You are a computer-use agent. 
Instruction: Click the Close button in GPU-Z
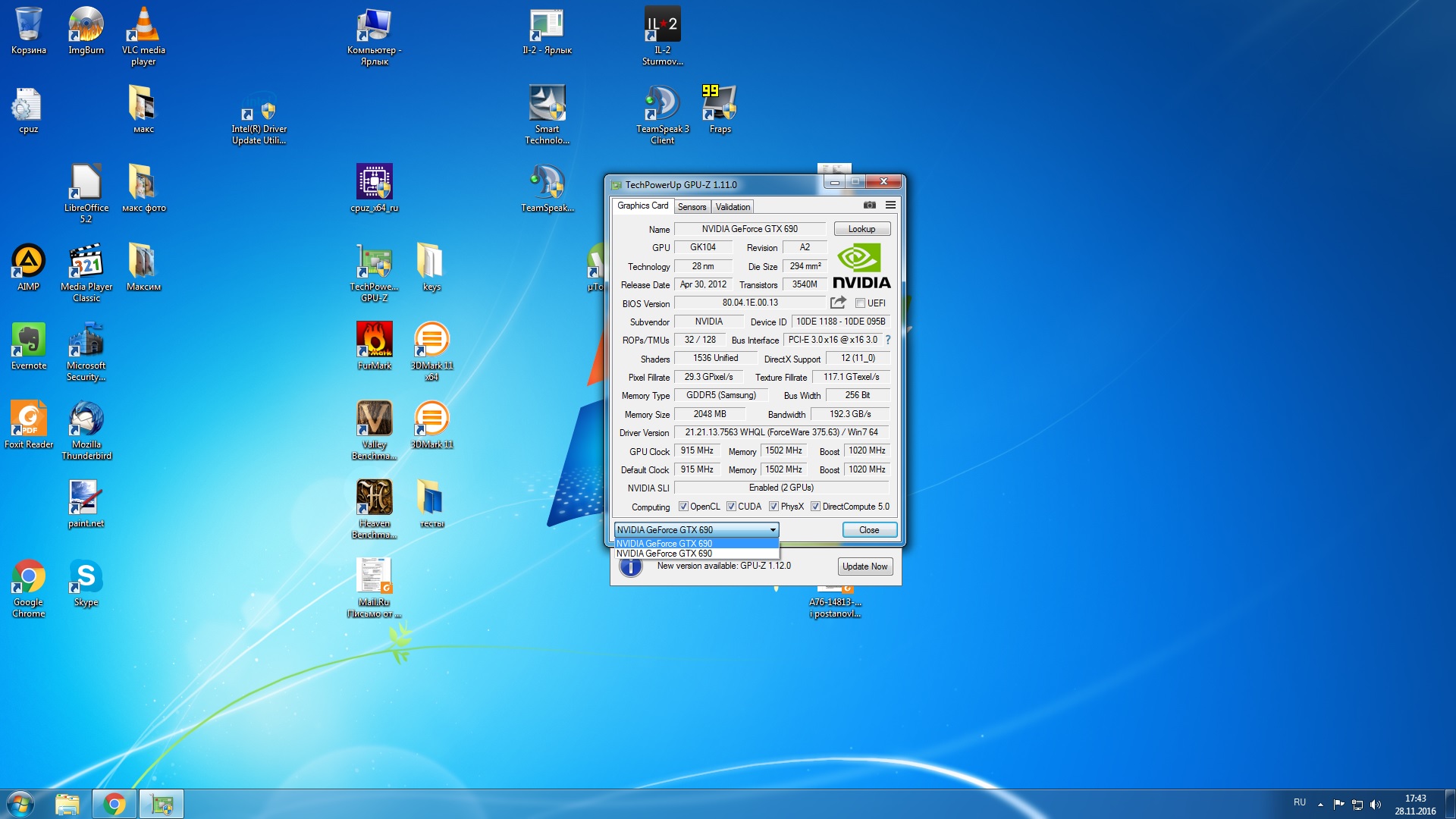[x=869, y=530]
